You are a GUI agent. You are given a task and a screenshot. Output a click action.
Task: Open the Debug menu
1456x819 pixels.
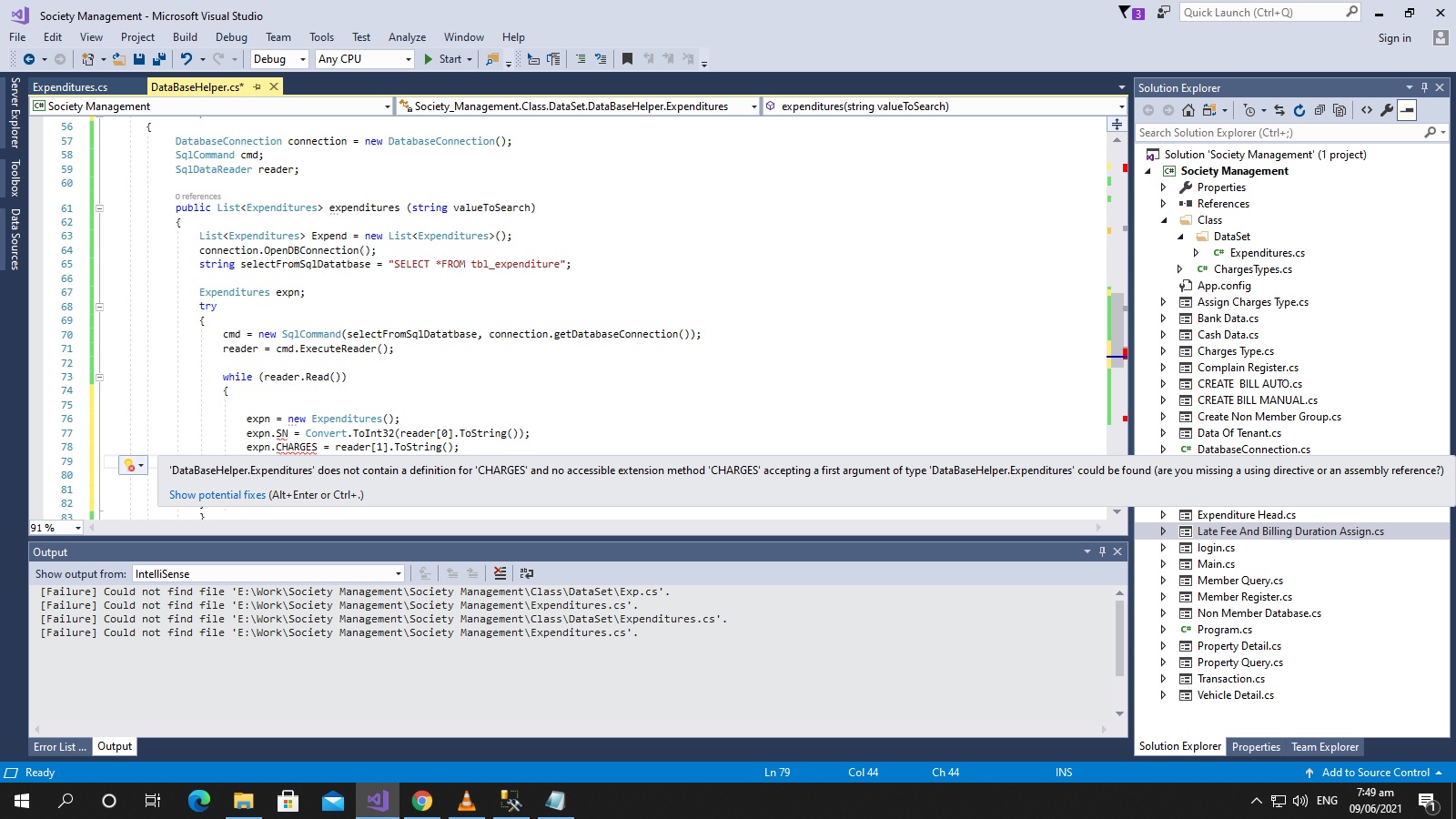[x=231, y=37]
